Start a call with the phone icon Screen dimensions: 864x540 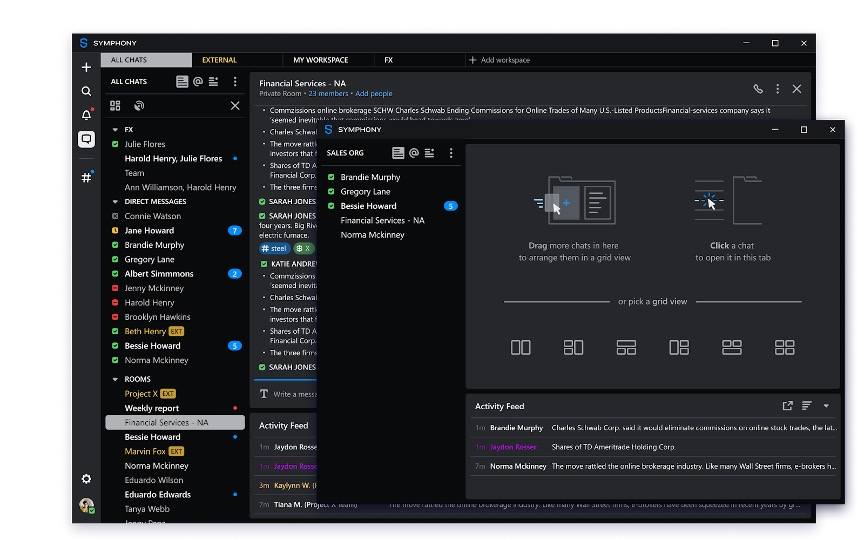coord(758,89)
